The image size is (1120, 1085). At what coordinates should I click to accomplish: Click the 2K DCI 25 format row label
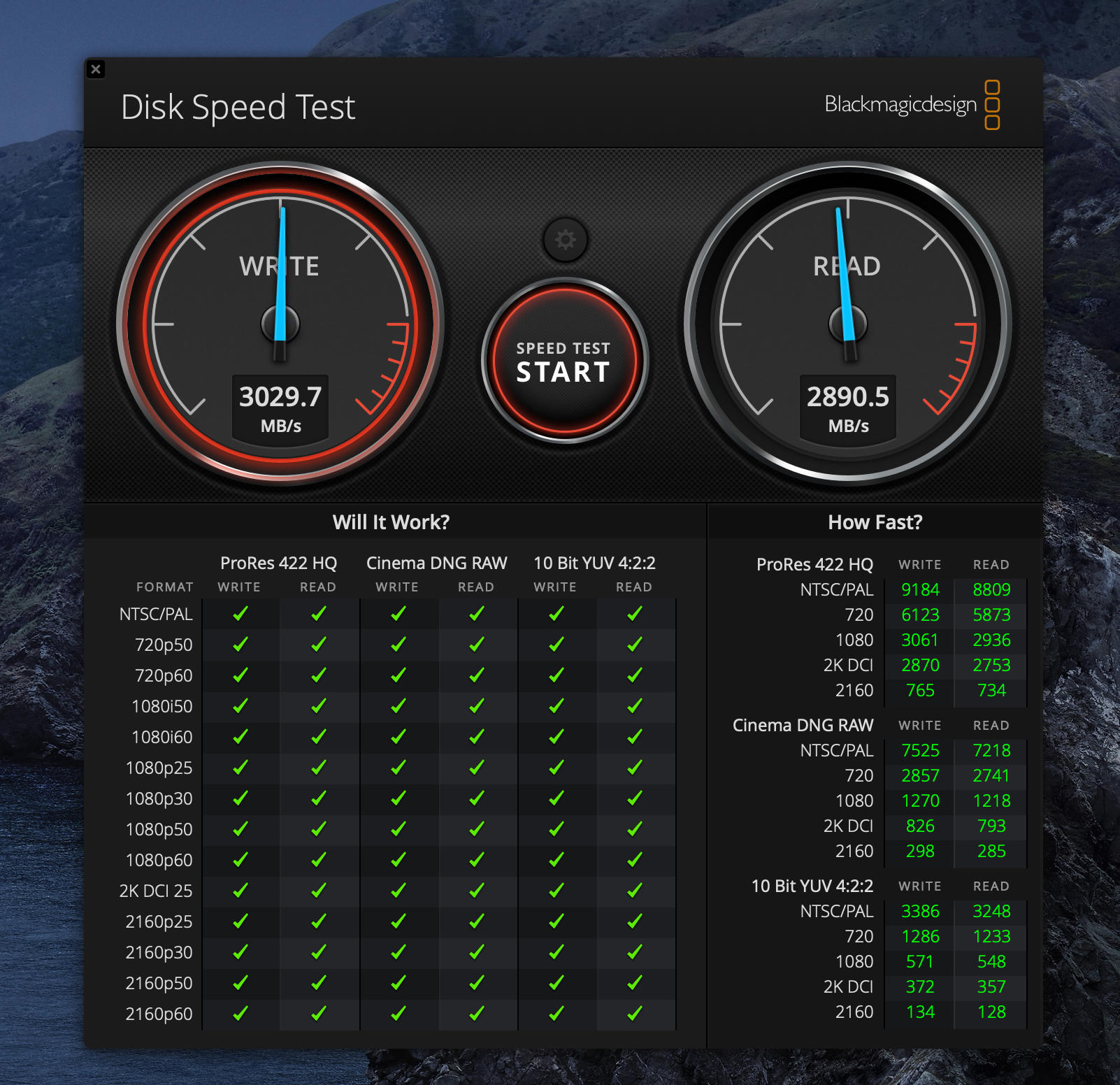coord(156,891)
